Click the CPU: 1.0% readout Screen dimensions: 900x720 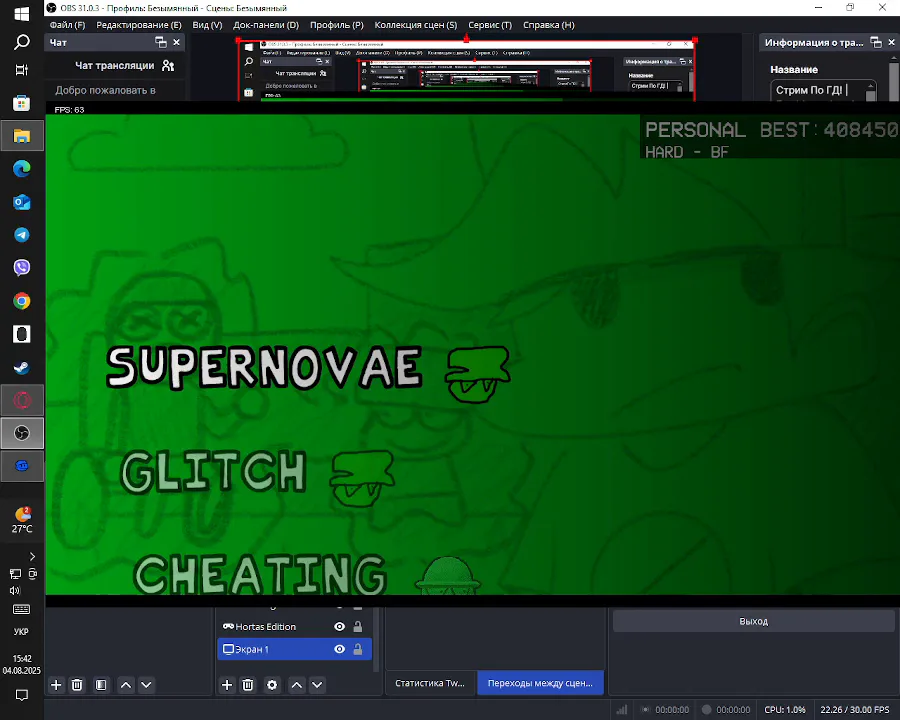click(785, 710)
